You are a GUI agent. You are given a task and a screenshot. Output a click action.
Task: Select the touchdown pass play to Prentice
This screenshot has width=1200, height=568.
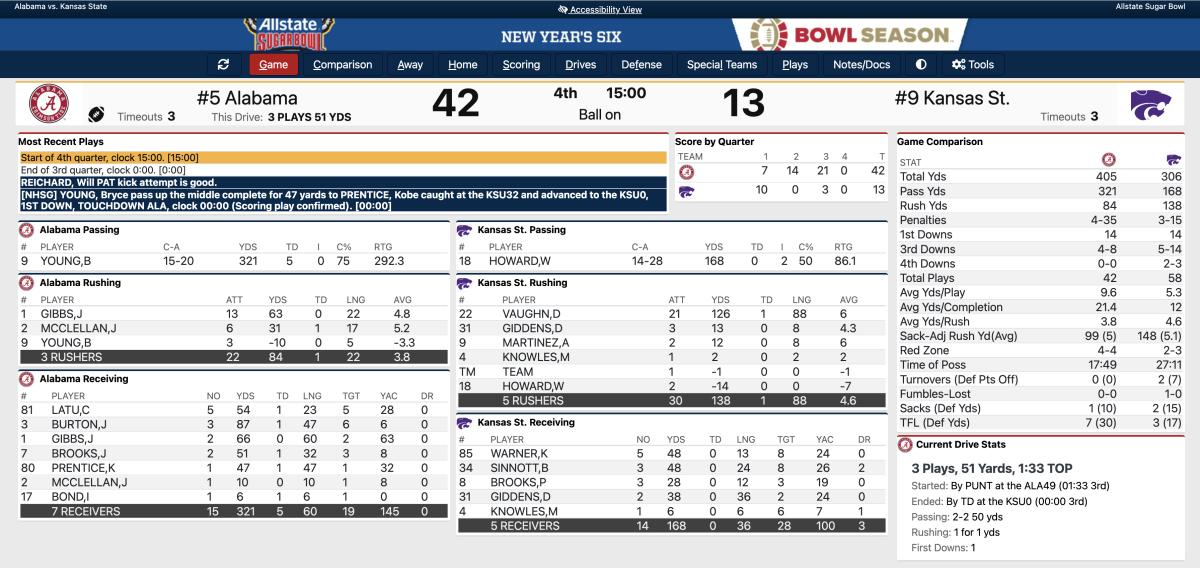[x=342, y=200]
